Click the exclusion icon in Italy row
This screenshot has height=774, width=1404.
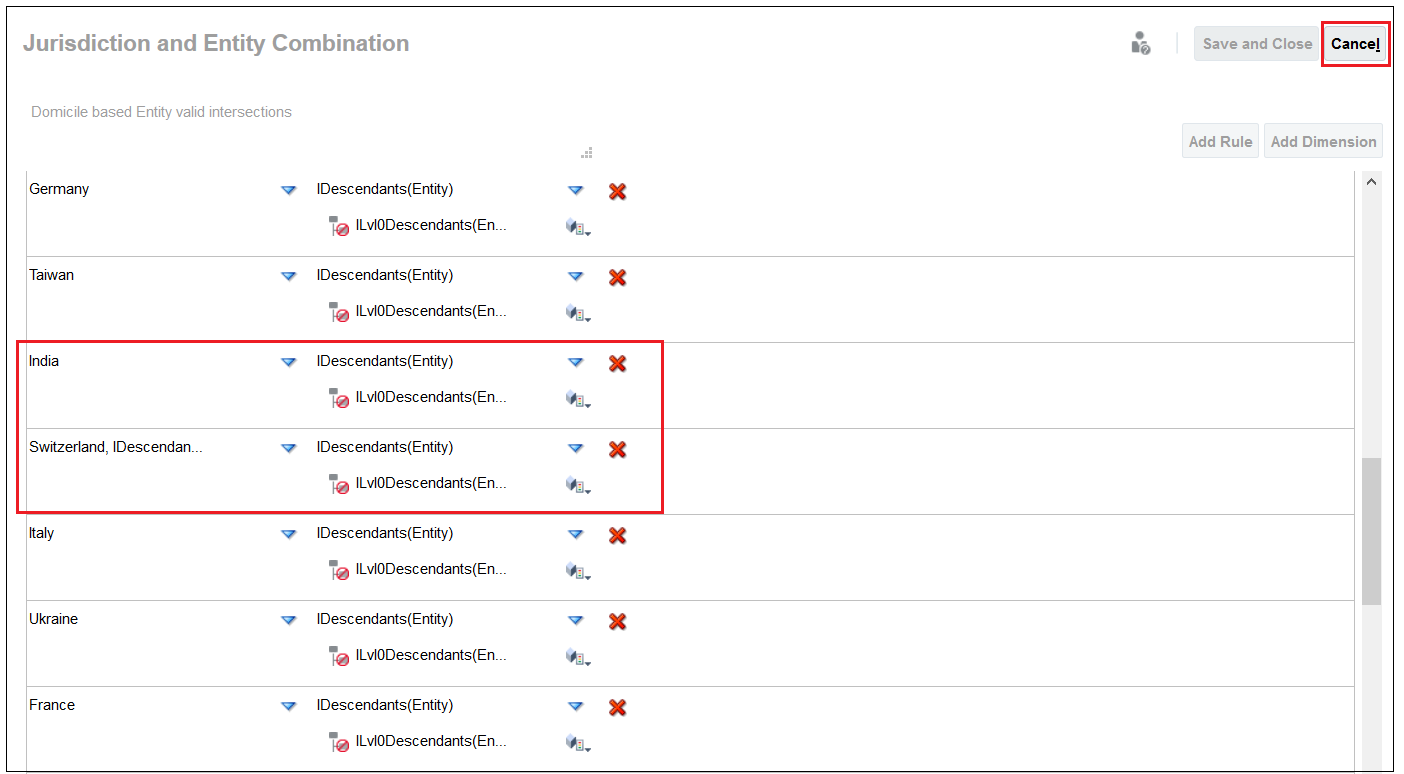click(339, 570)
